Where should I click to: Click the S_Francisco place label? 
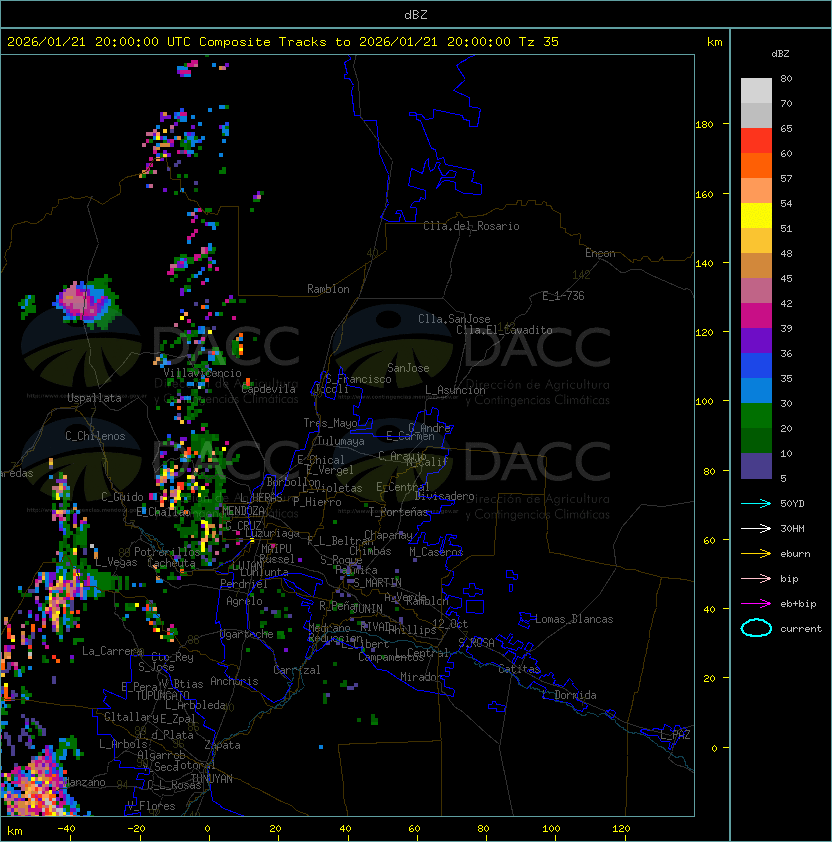358,379
